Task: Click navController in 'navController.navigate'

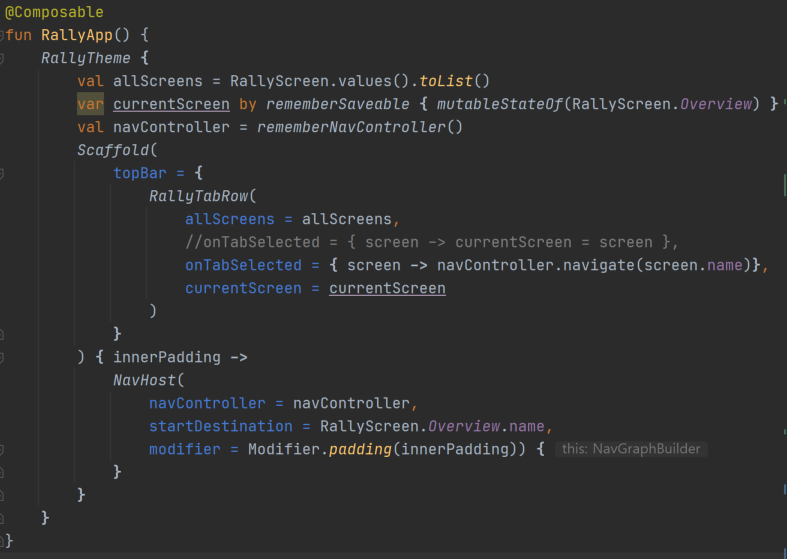Action: pos(495,265)
